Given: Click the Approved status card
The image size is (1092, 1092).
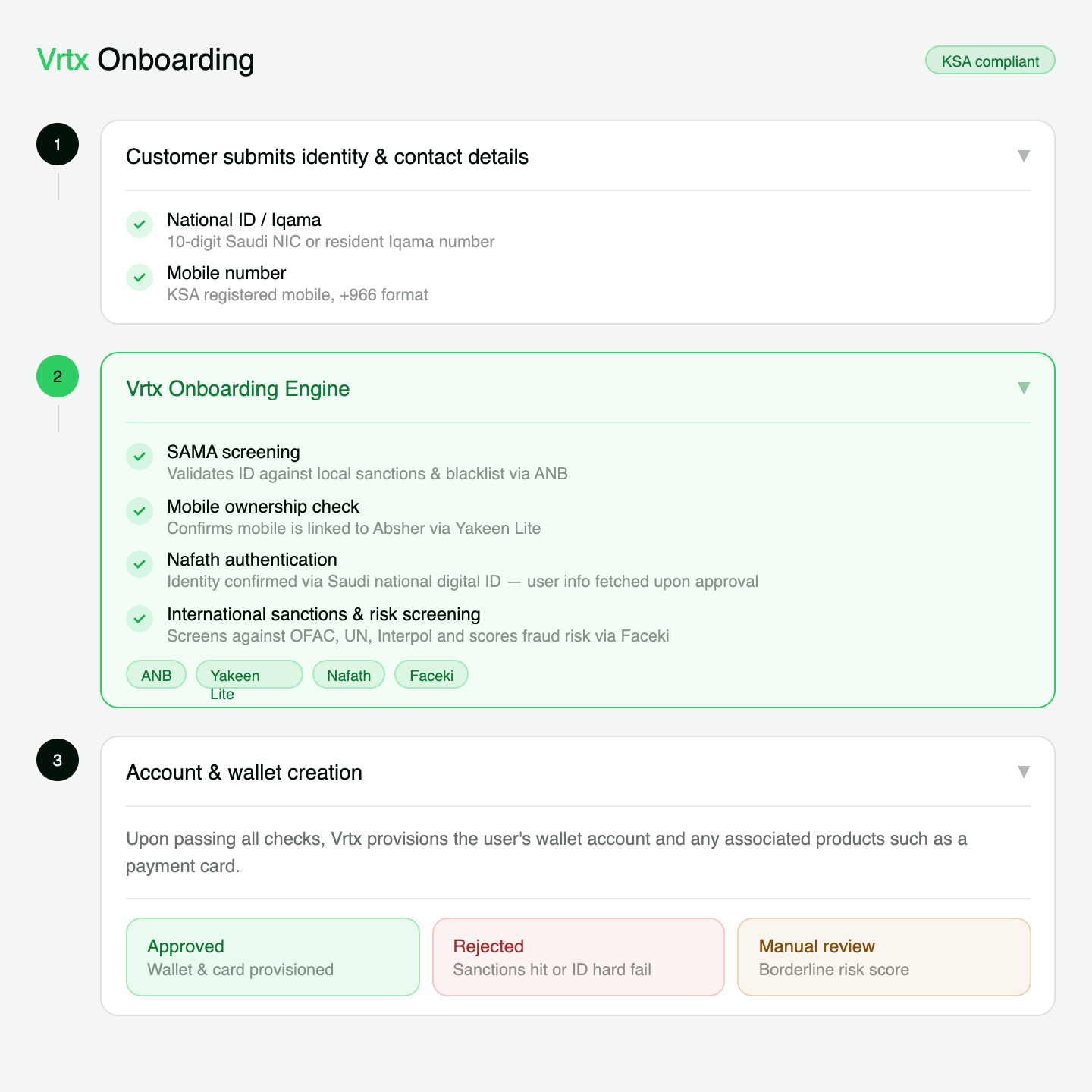Looking at the screenshot, I should coord(272,956).
